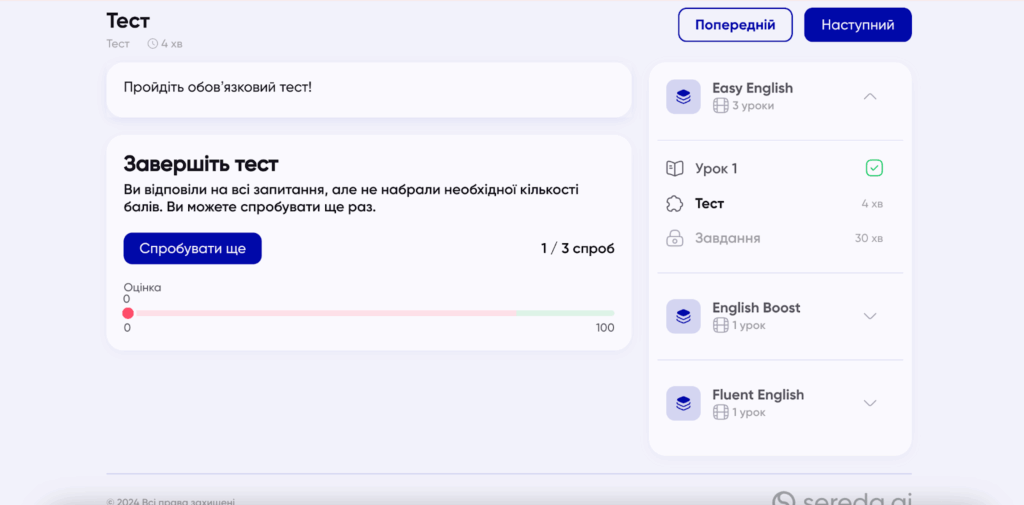Viewport: 1024px width, 505px height.
Task: Open the Завдання item in course list
Action: (727, 238)
